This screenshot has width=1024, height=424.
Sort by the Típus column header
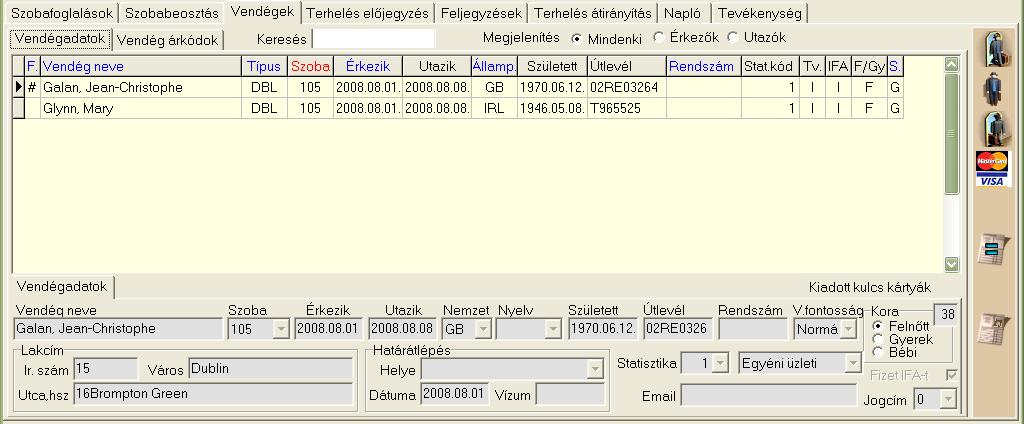[264, 66]
